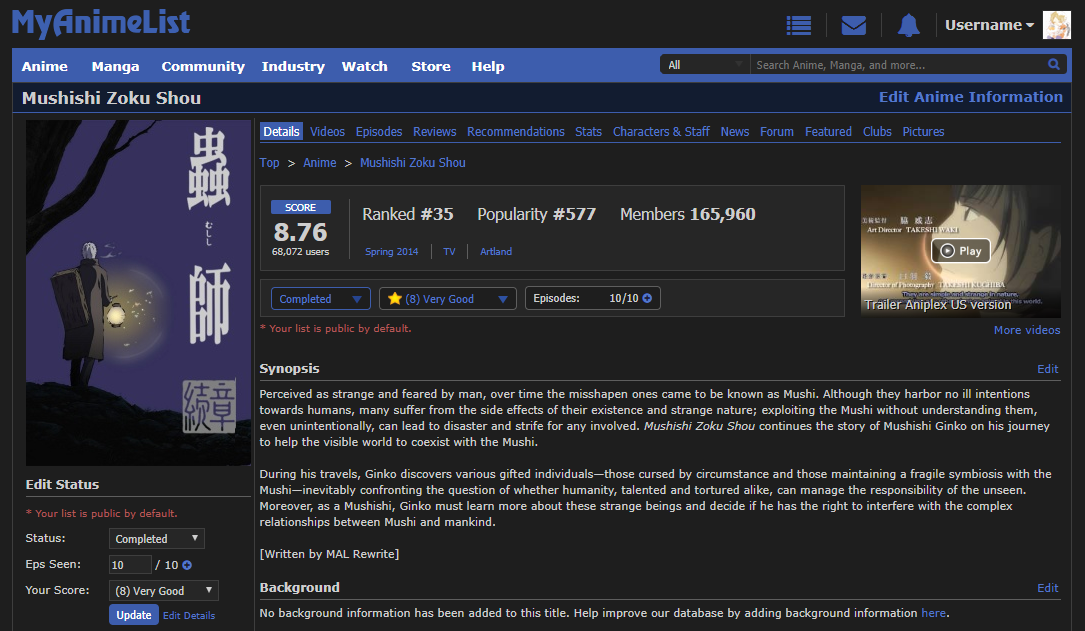Increment episodes with plus next to 10/10
Image resolution: width=1085 pixels, height=631 pixels.
tap(647, 298)
